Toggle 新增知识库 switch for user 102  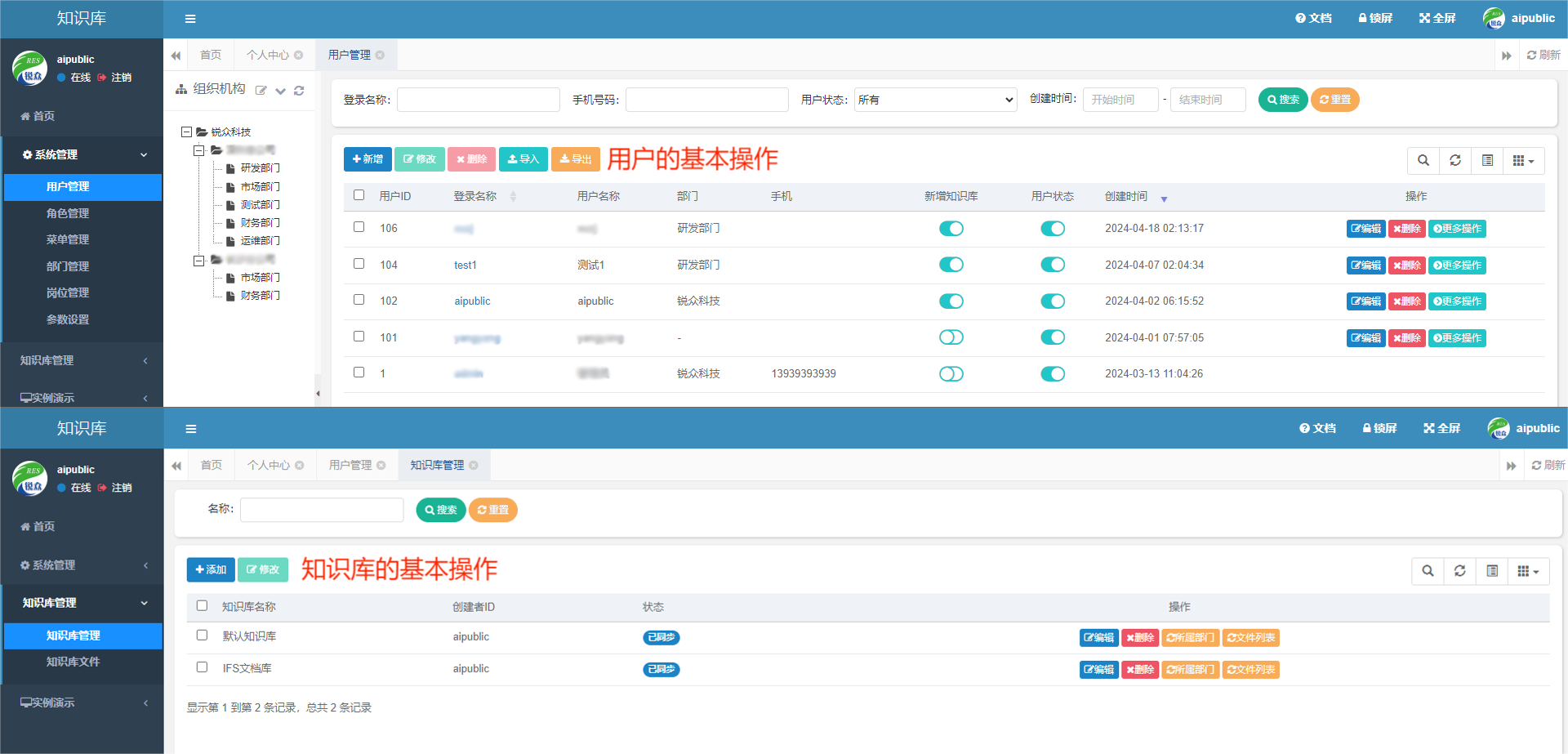[951, 301]
